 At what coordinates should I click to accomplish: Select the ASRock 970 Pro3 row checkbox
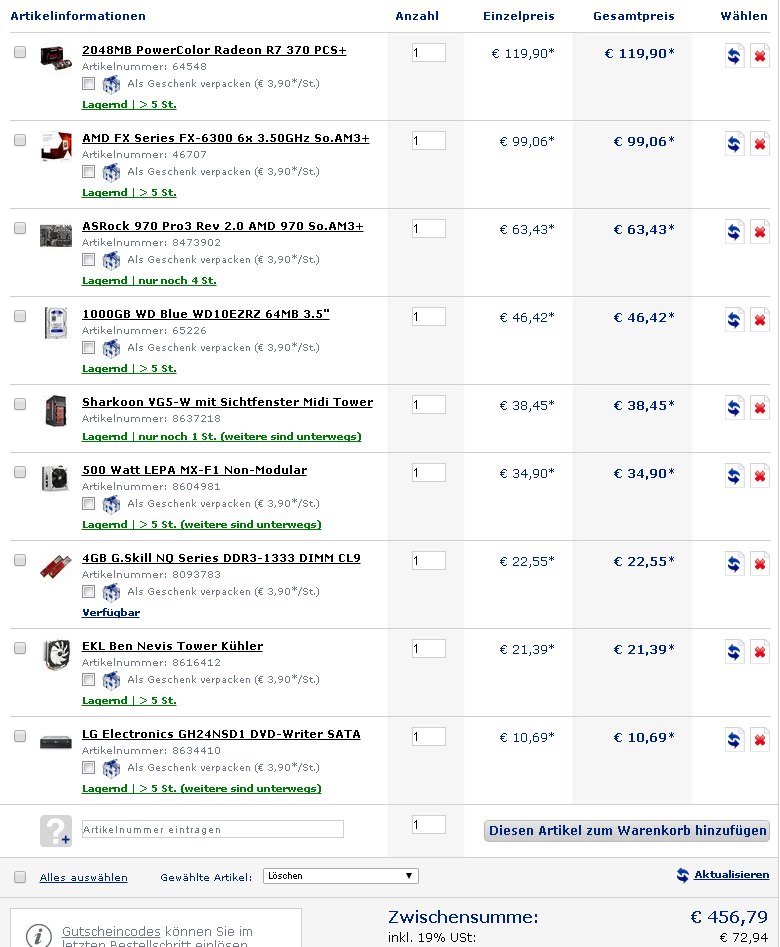pos(20,228)
